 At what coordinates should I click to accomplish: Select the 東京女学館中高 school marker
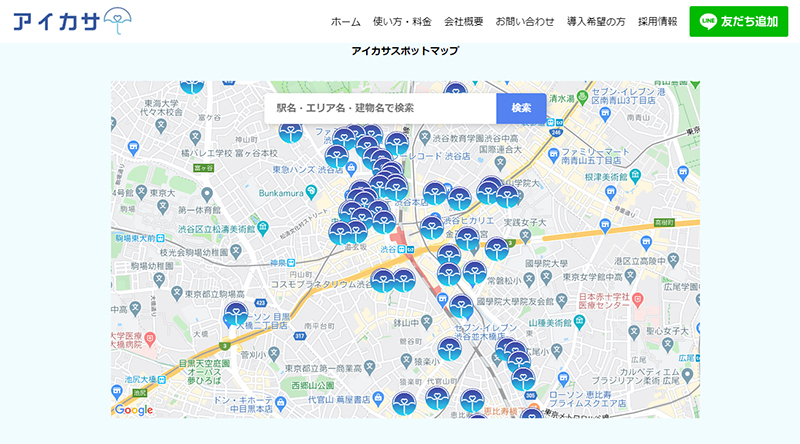[x=631, y=277]
